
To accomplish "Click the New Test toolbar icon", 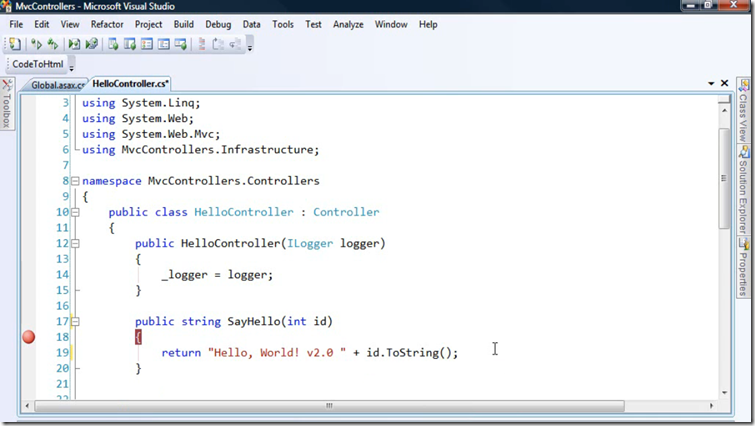I will pos(14,44).
